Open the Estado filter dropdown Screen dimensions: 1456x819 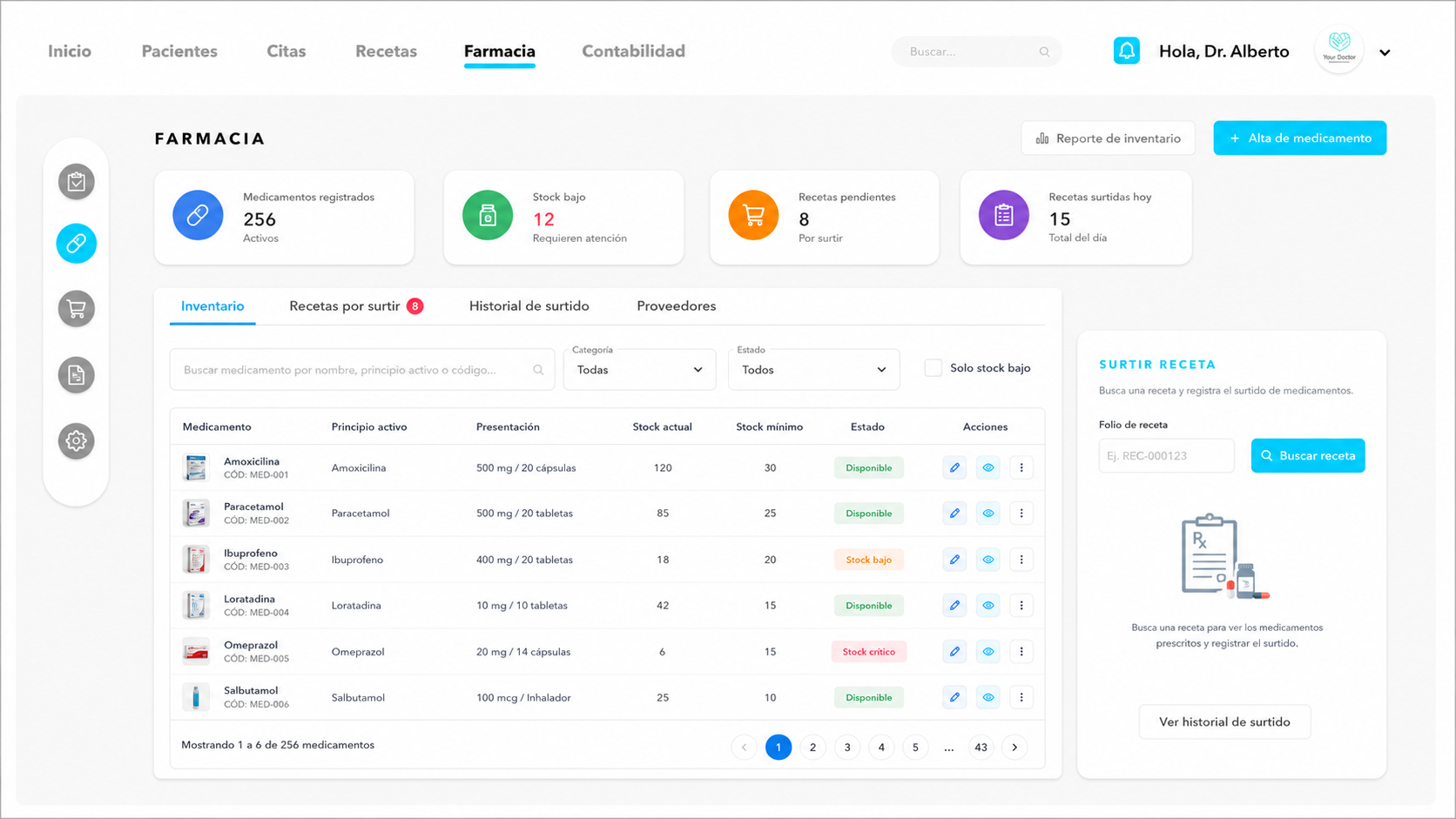coord(813,370)
